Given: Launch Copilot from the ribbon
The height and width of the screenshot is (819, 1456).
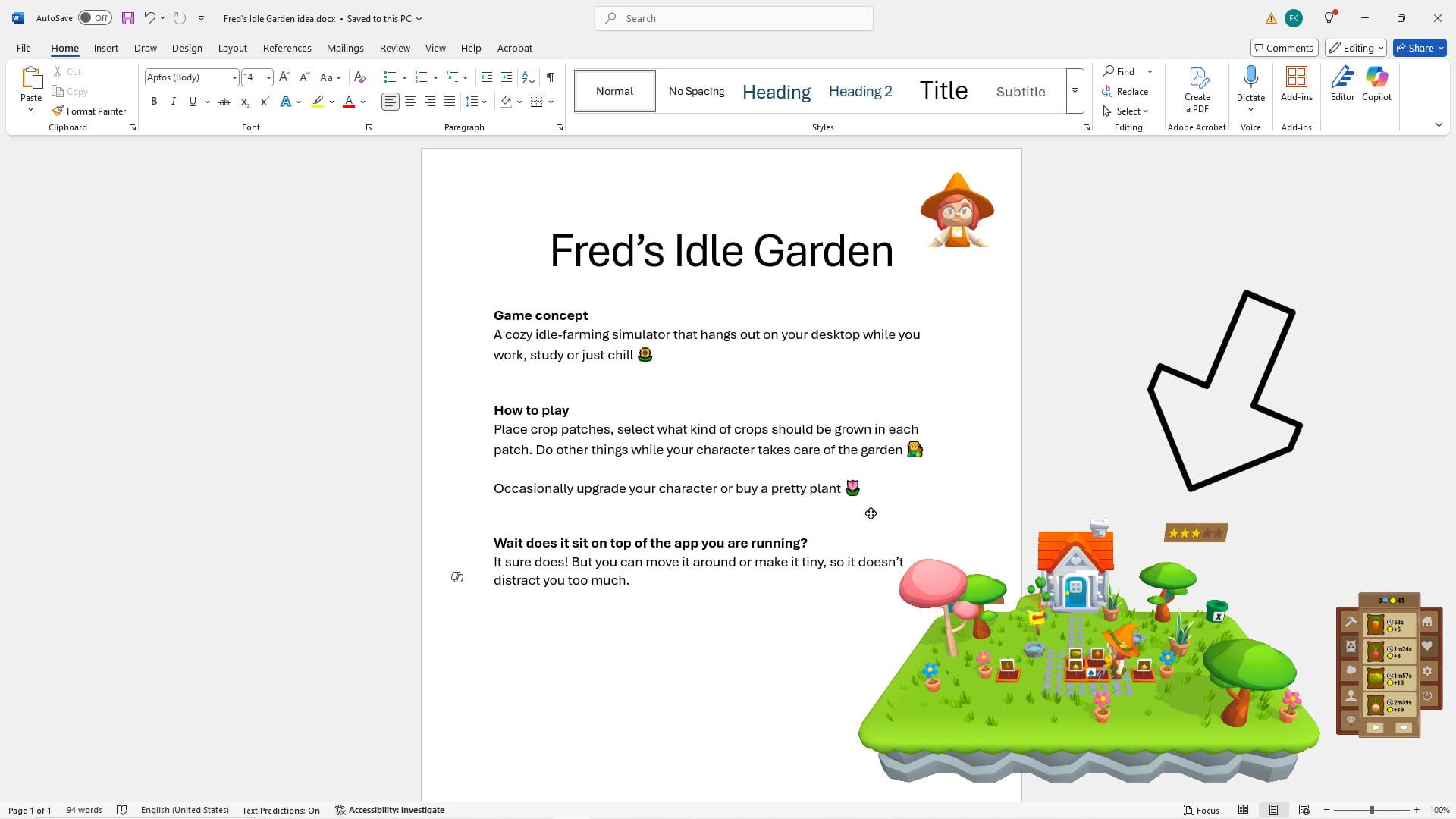Looking at the screenshot, I should click(1376, 84).
